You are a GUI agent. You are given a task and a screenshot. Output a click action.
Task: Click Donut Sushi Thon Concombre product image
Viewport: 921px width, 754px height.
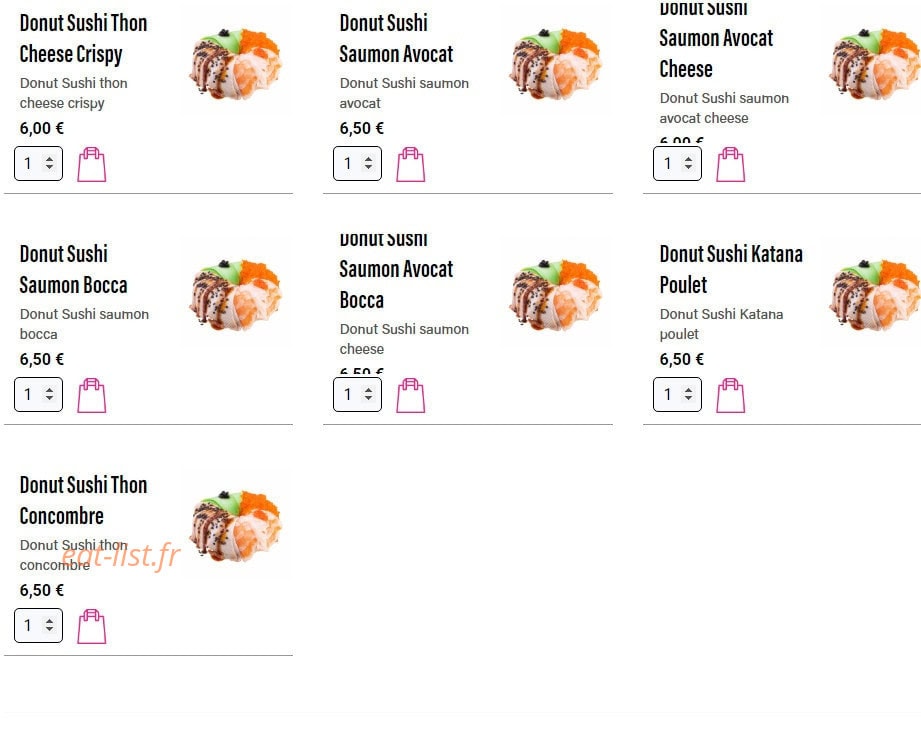point(236,523)
